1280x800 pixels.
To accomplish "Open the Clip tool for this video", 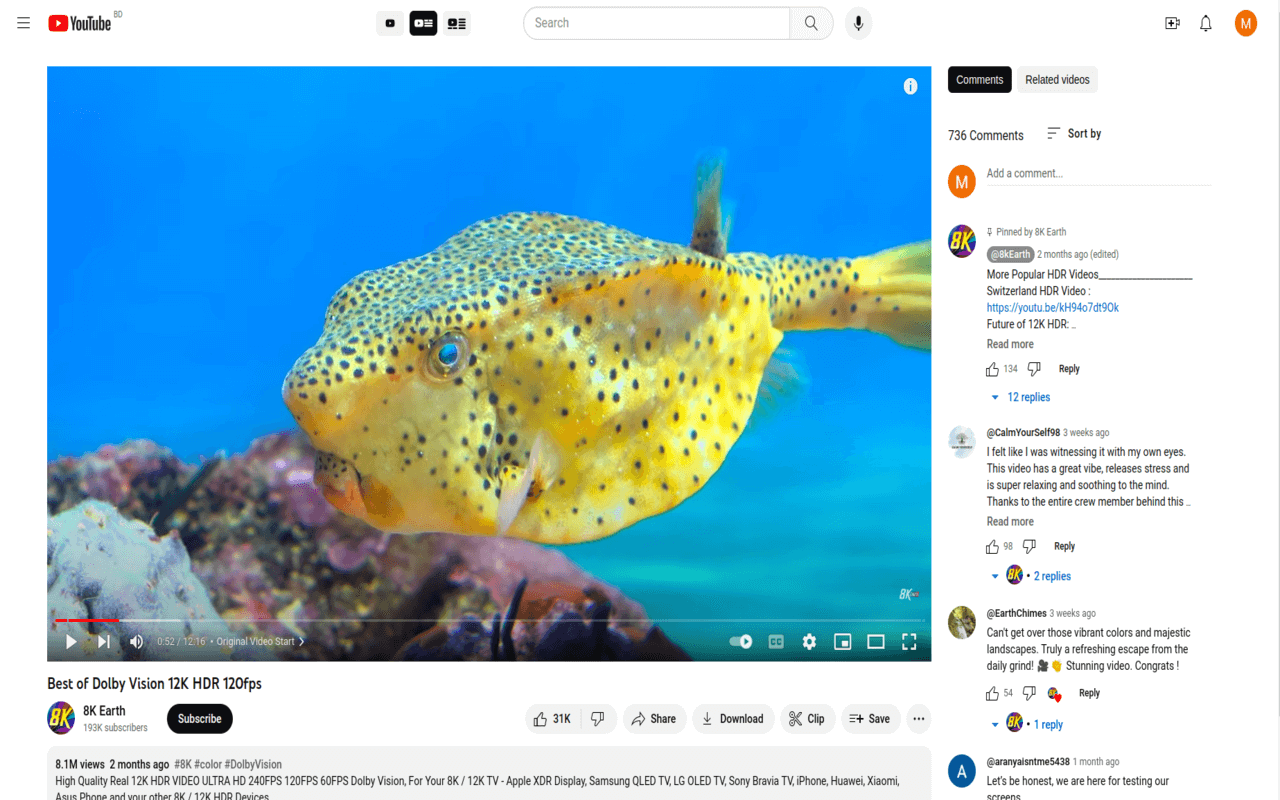I will pyautogui.click(x=807, y=718).
